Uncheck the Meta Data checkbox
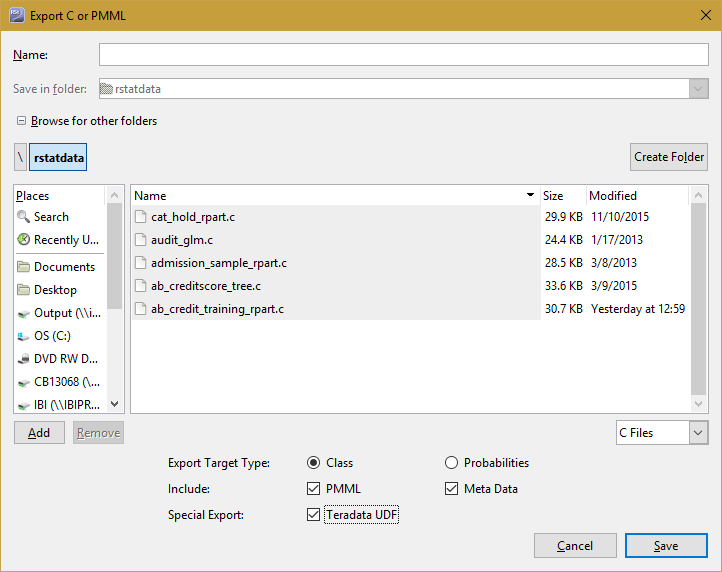Image resolution: width=722 pixels, height=572 pixels. pyautogui.click(x=451, y=488)
